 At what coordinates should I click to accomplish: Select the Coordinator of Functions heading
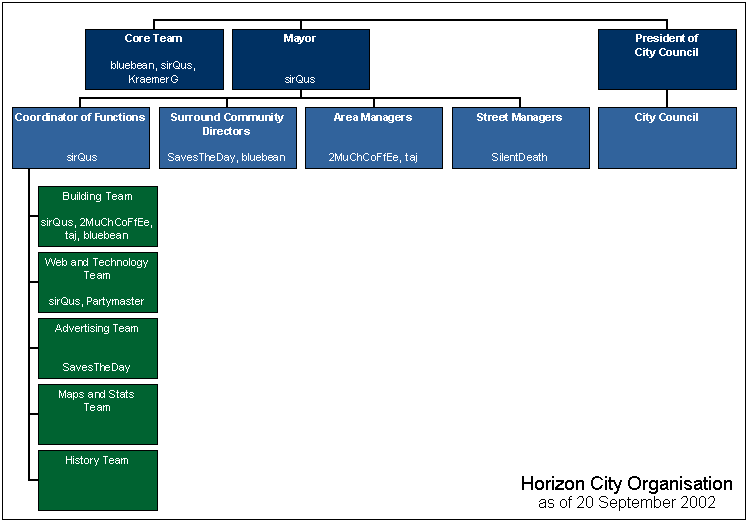80,118
